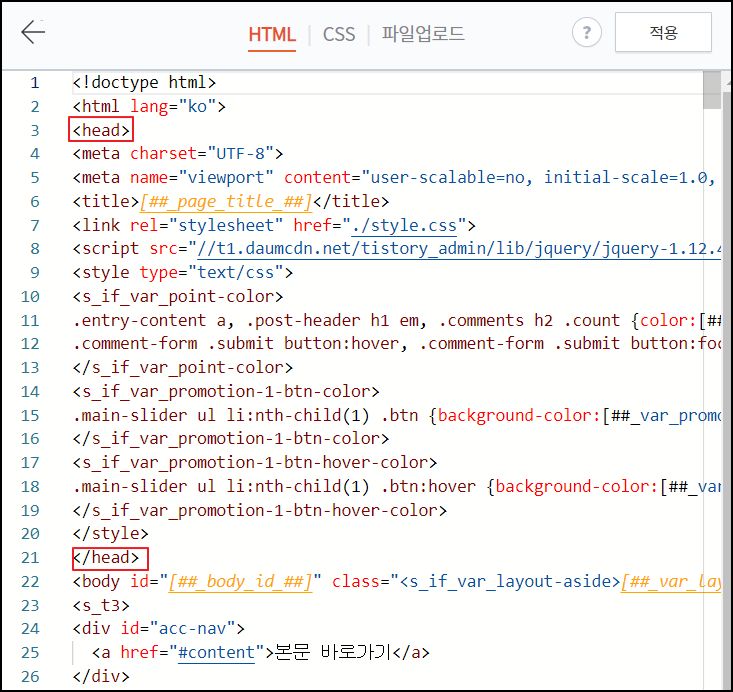Click opening <s_if_var_promotion-1-btn-color> tag
This screenshot has width=733, height=692.
pyautogui.click(x=226, y=391)
